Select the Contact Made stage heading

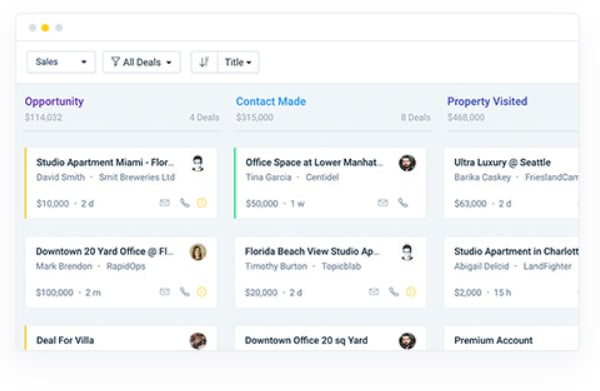coord(271,101)
